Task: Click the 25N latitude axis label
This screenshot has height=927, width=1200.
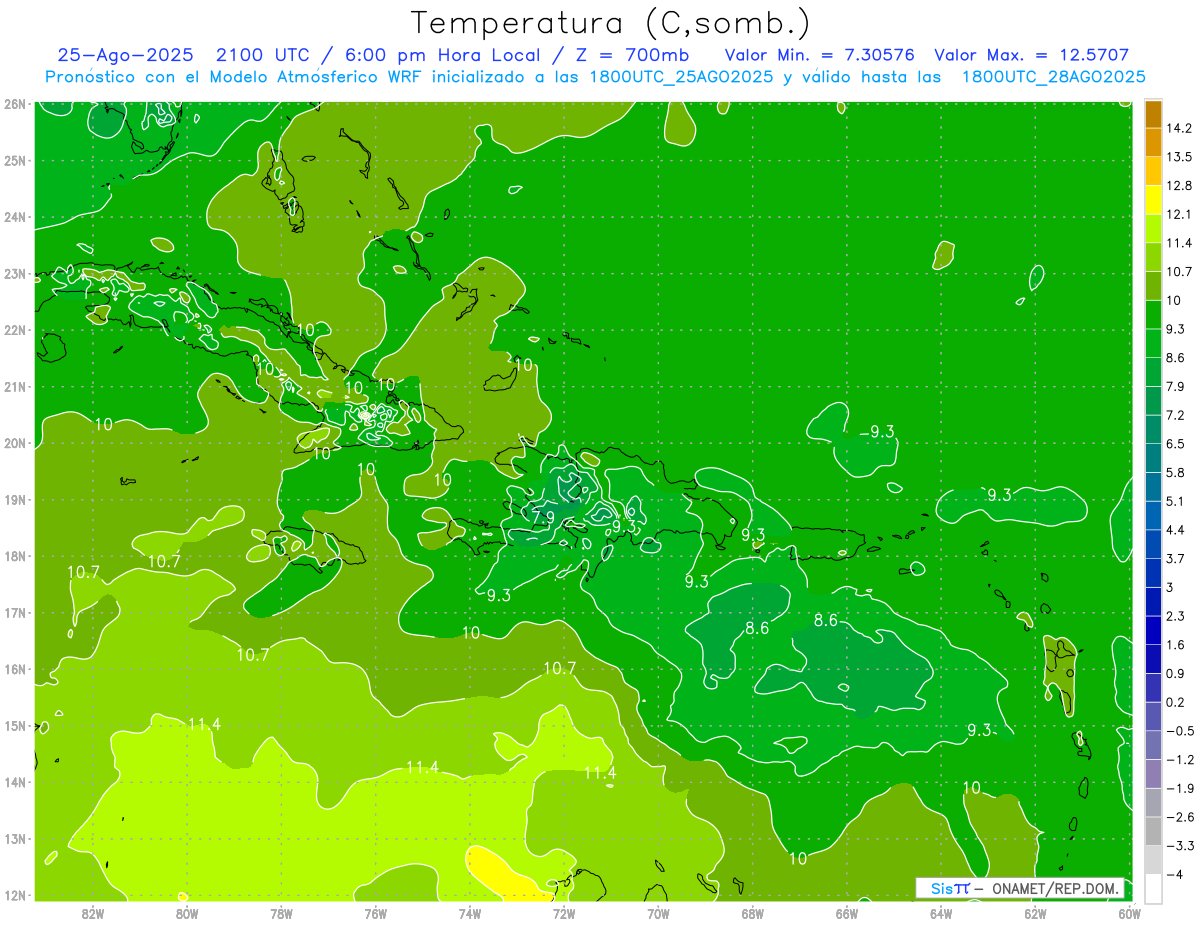Action: pyautogui.click(x=14, y=160)
